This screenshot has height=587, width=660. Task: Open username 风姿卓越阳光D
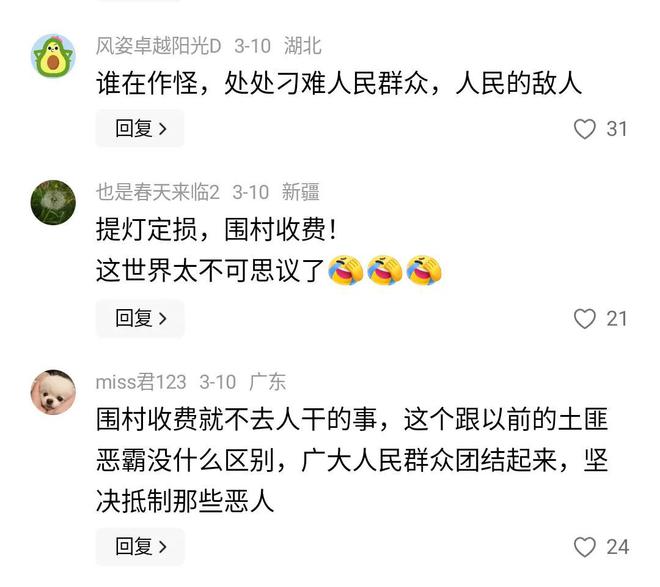click(x=158, y=45)
